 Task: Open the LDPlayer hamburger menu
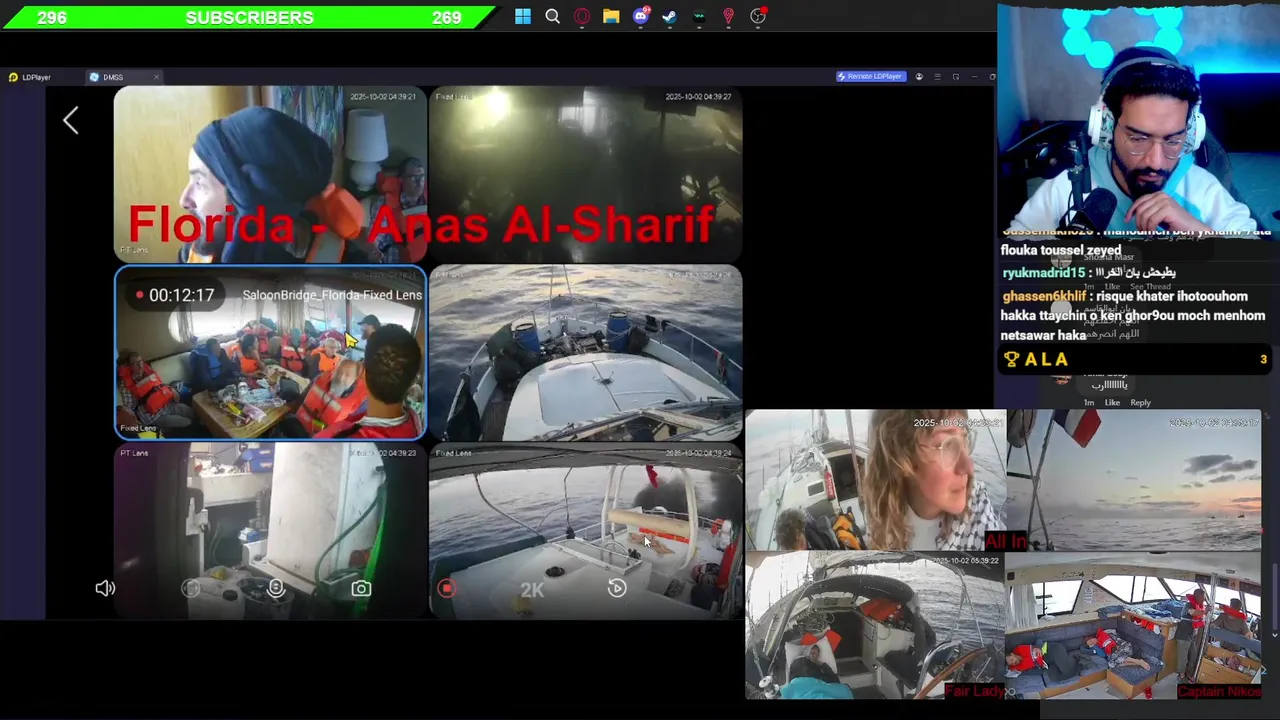click(x=937, y=76)
